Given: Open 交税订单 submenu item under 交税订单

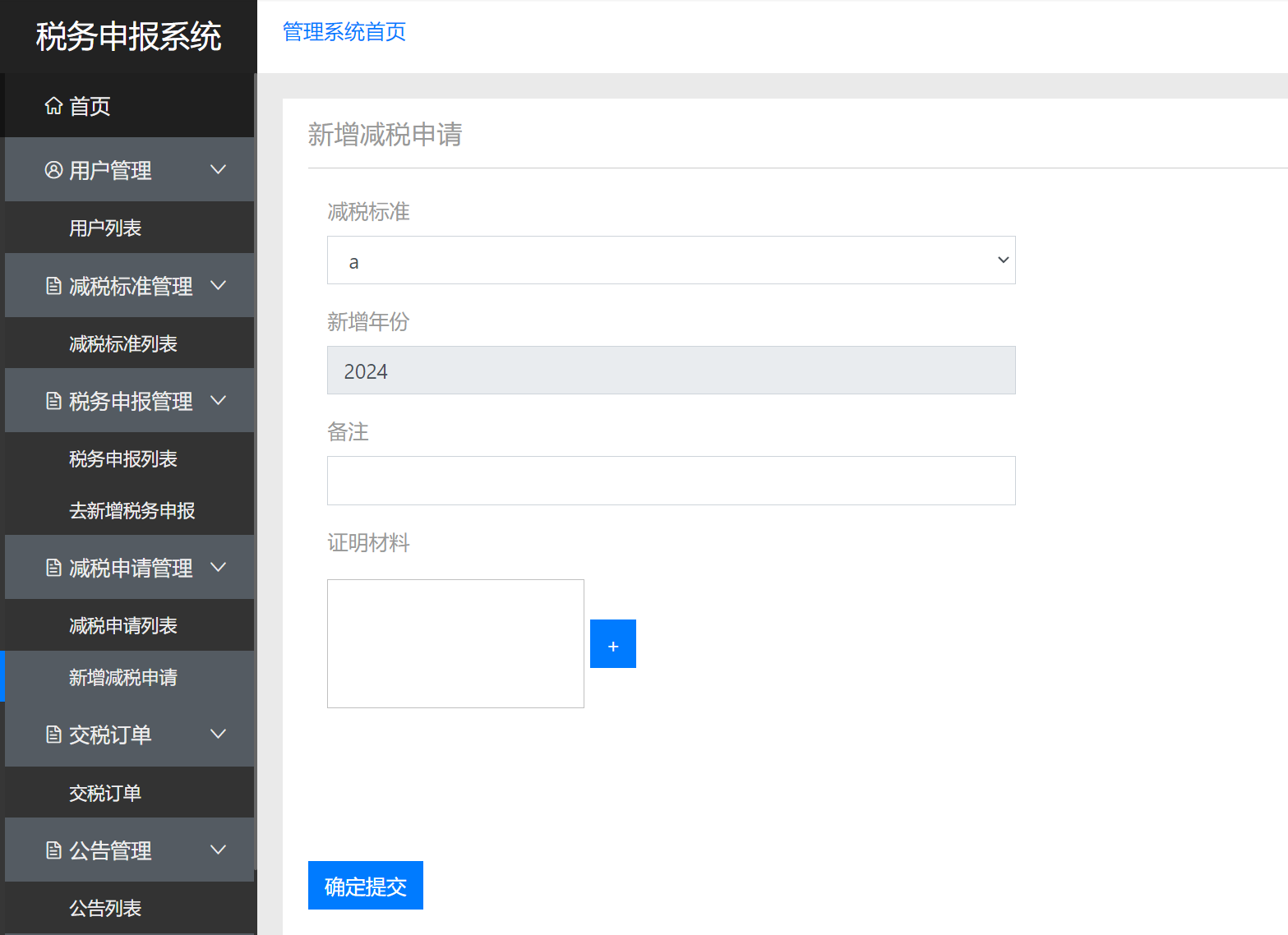Looking at the screenshot, I should 129,793.
